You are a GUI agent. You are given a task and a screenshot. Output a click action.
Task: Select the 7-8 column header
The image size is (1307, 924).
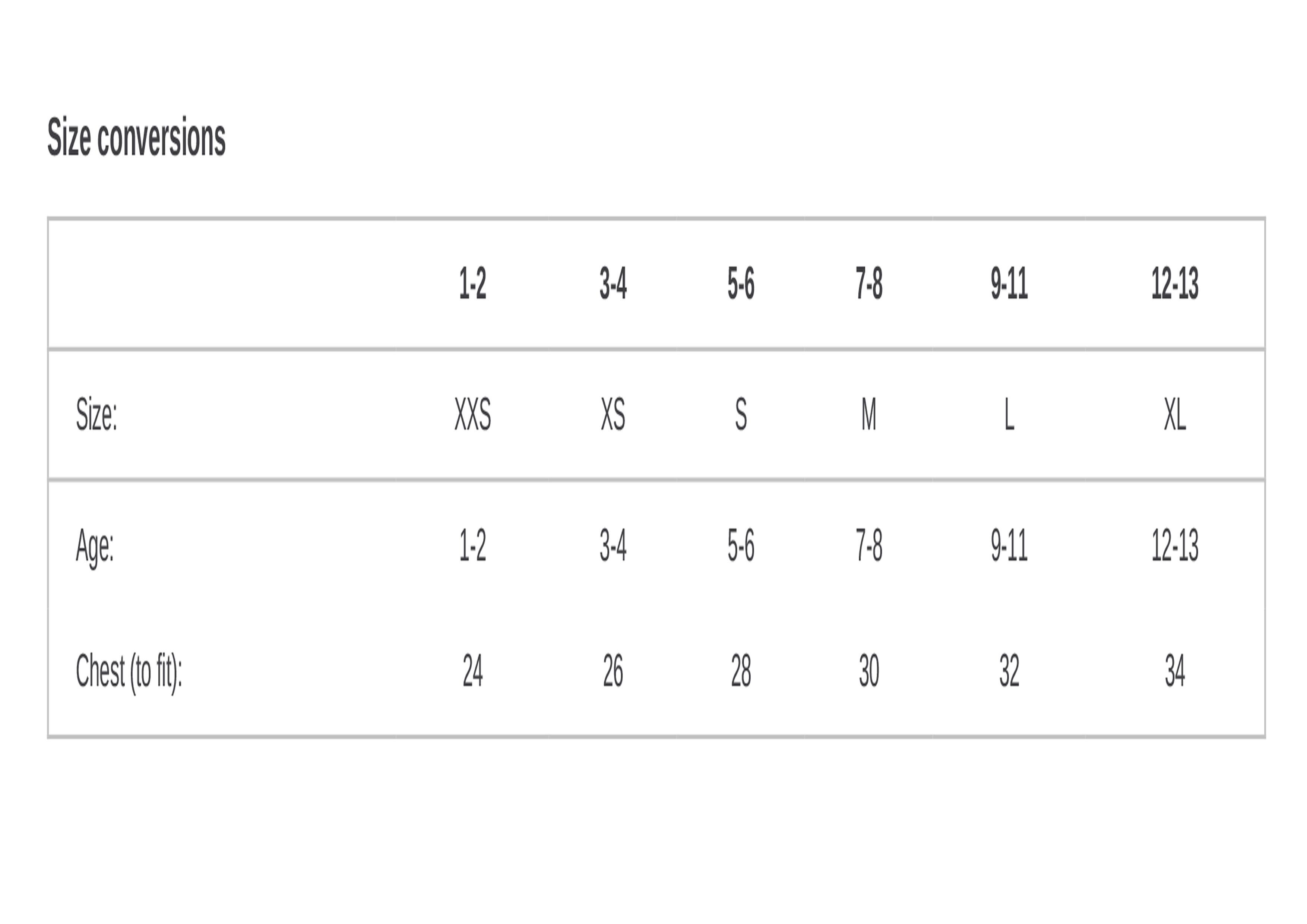[869, 283]
